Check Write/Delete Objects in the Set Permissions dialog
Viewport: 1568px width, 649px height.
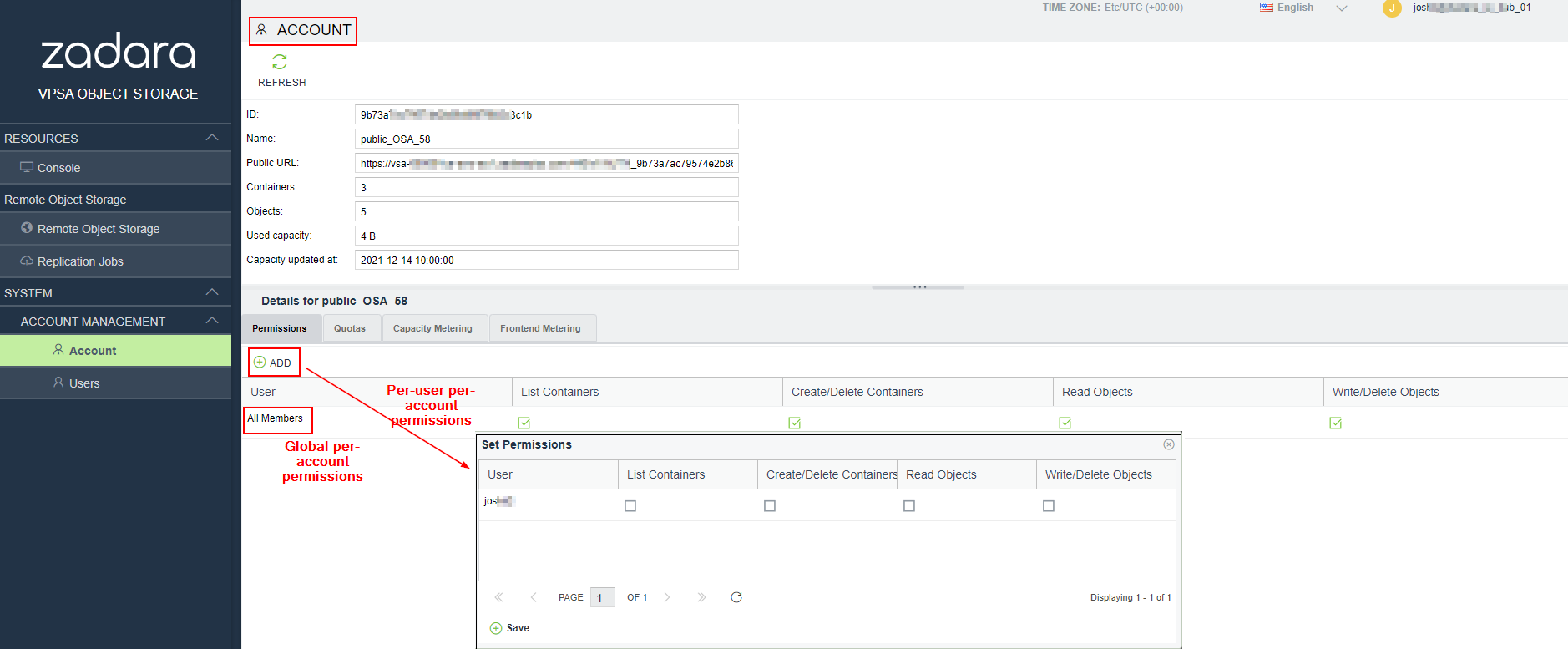[x=1049, y=506]
